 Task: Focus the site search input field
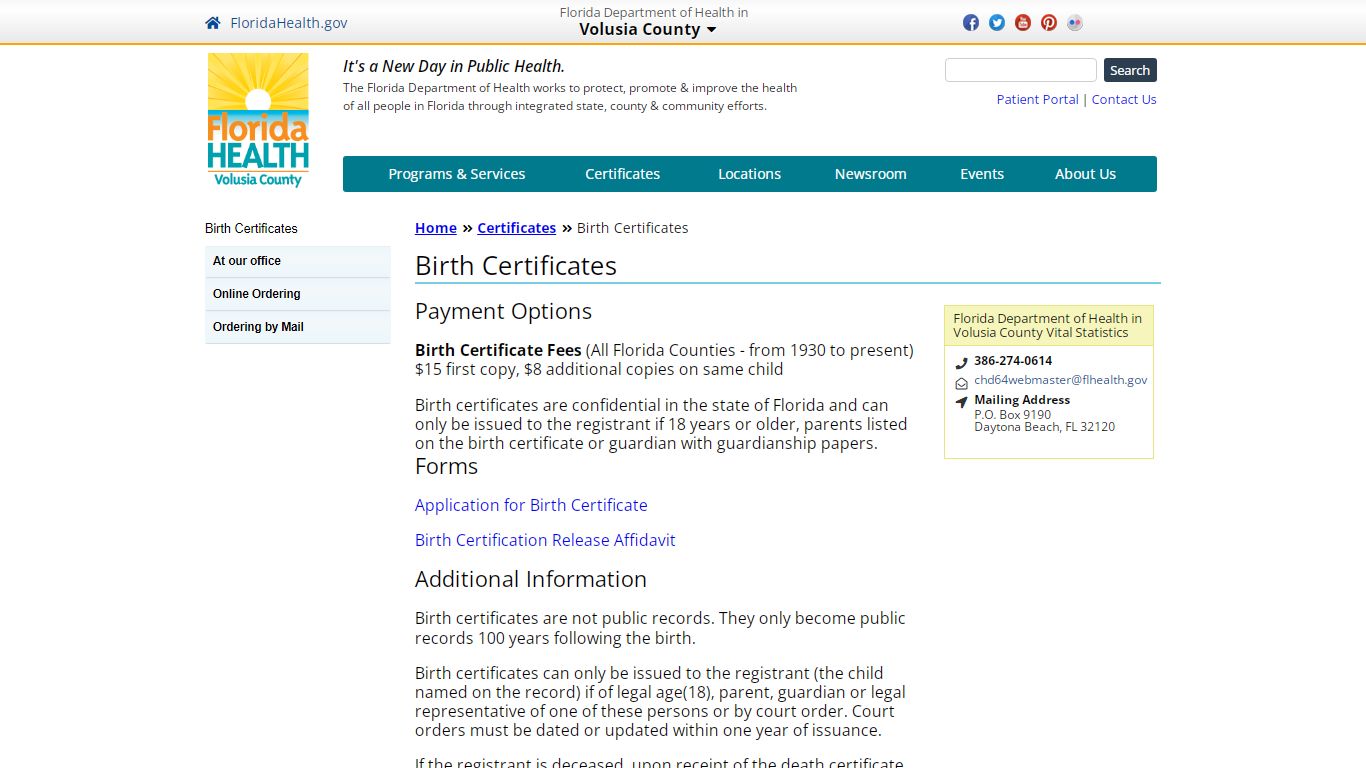(x=1021, y=70)
